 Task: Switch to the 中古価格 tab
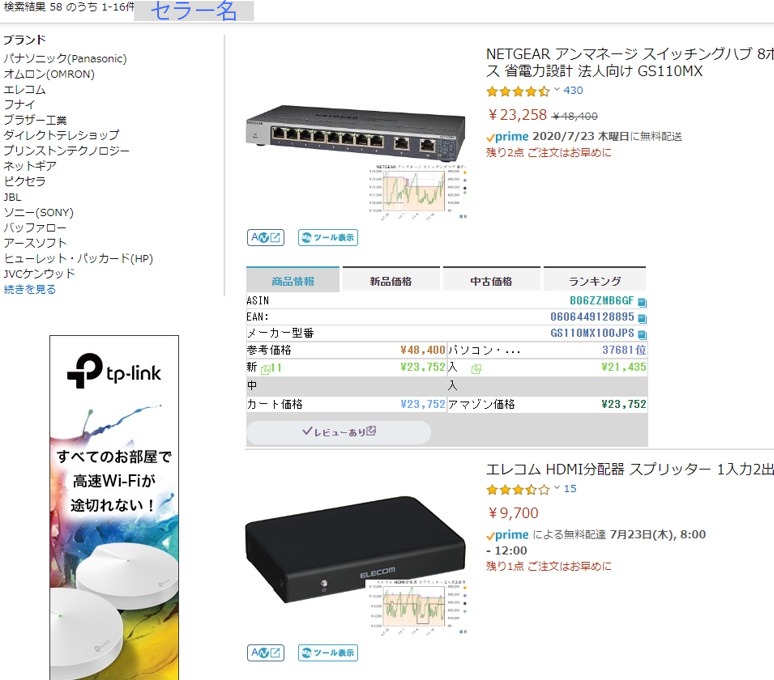(491, 280)
